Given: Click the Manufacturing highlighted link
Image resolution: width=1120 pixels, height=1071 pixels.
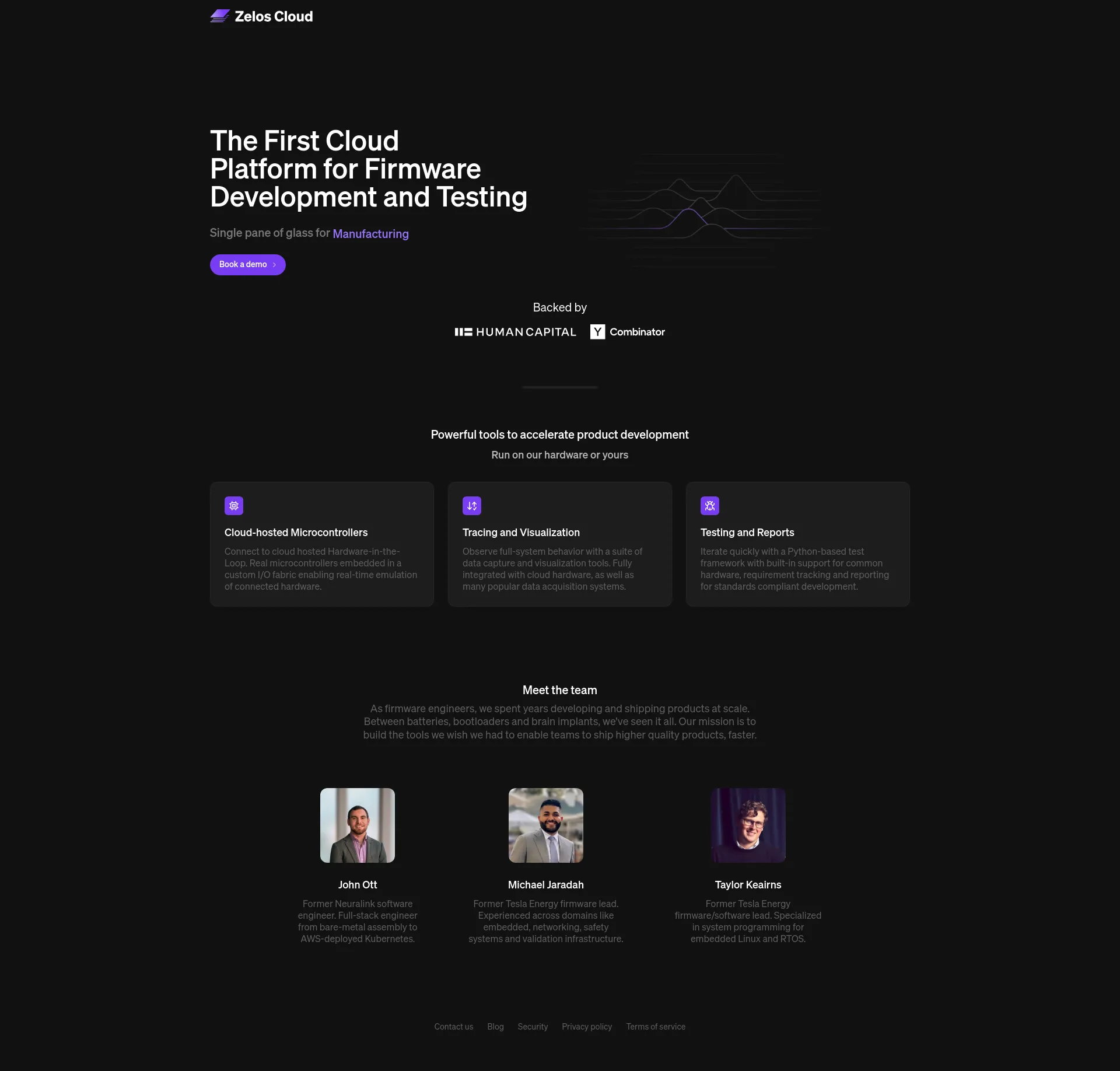Looking at the screenshot, I should pyautogui.click(x=370, y=233).
